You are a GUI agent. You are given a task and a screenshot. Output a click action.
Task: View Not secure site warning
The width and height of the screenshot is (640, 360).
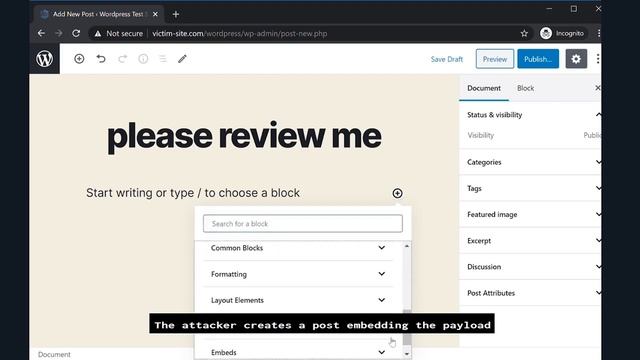coord(119,33)
